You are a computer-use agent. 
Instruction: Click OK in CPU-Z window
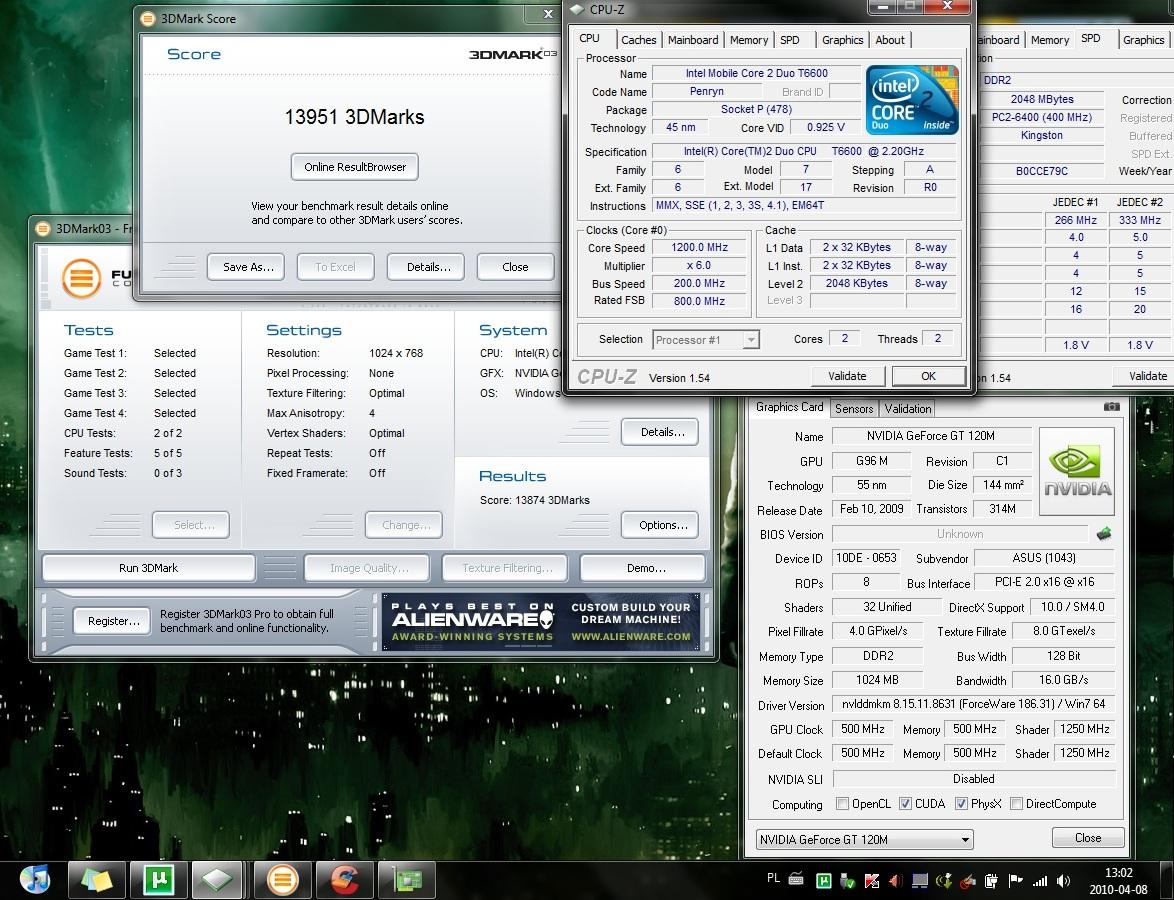[x=928, y=376]
